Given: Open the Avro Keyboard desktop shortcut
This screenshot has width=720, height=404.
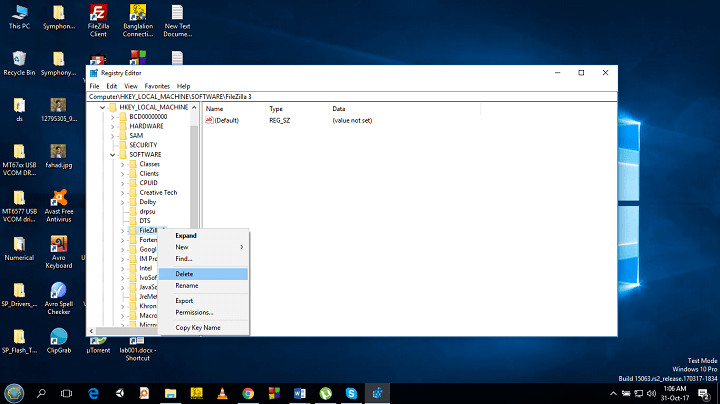Looking at the screenshot, I should click(x=59, y=244).
